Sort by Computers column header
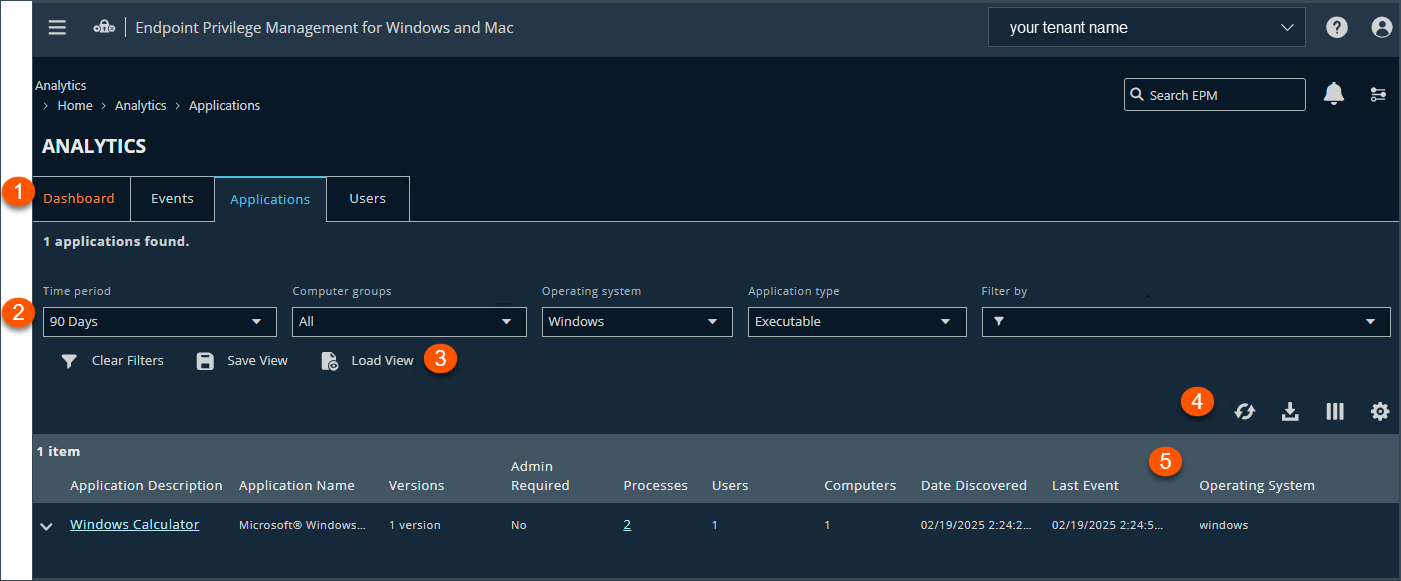The height and width of the screenshot is (581, 1401). pyautogui.click(x=860, y=486)
